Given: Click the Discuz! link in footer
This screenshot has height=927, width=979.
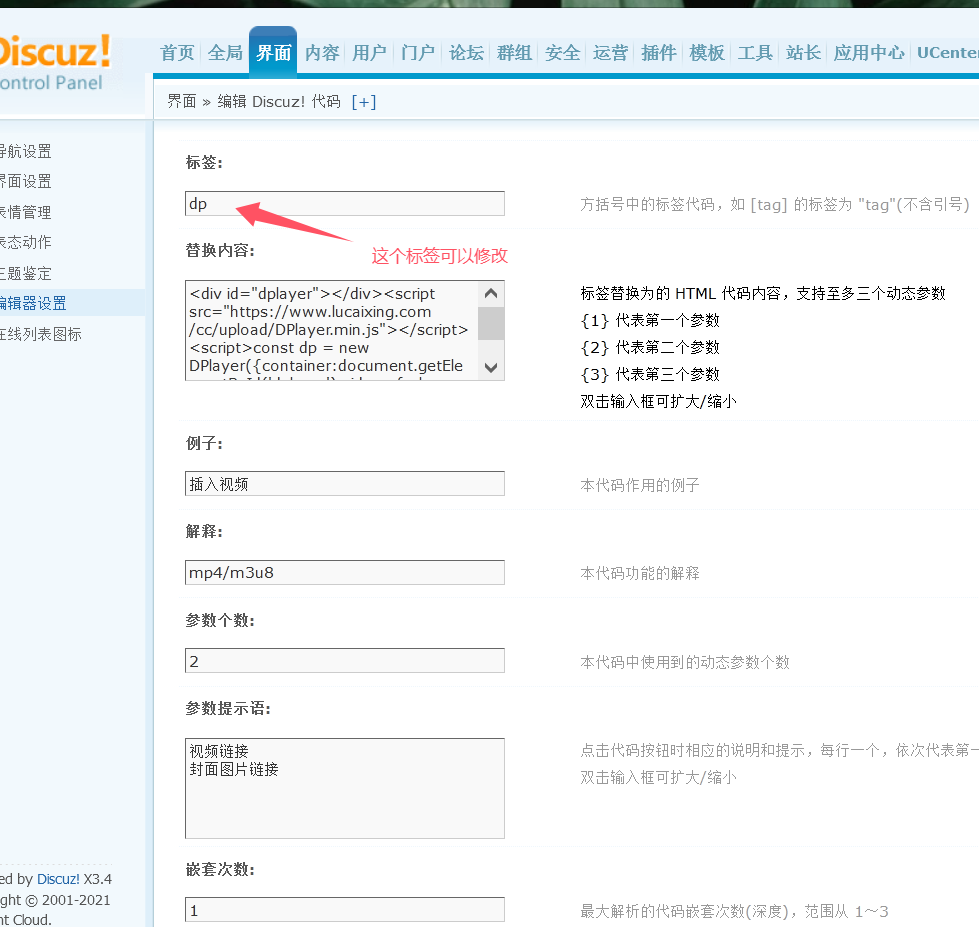Looking at the screenshot, I should point(58,879).
